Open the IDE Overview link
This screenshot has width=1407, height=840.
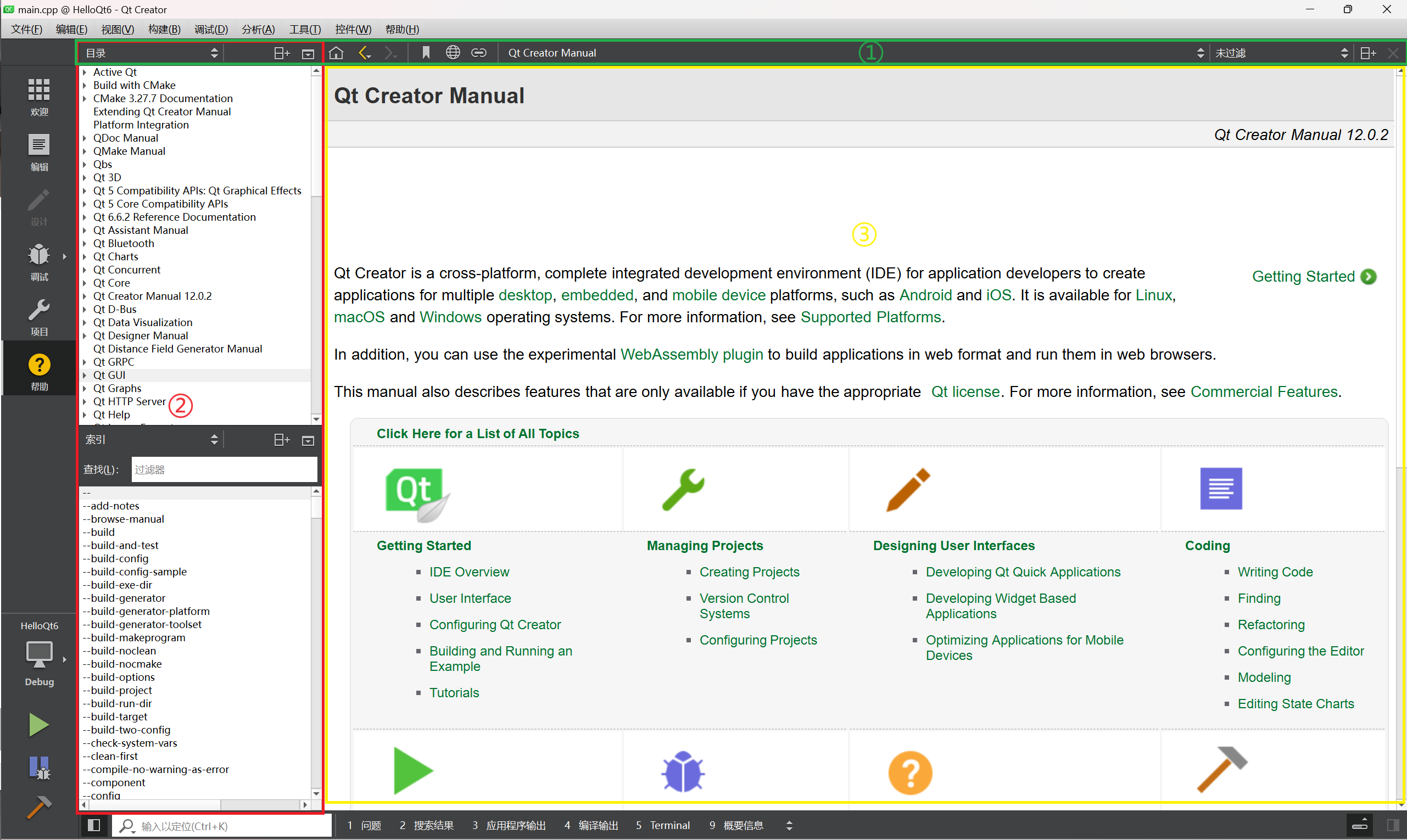coord(469,572)
